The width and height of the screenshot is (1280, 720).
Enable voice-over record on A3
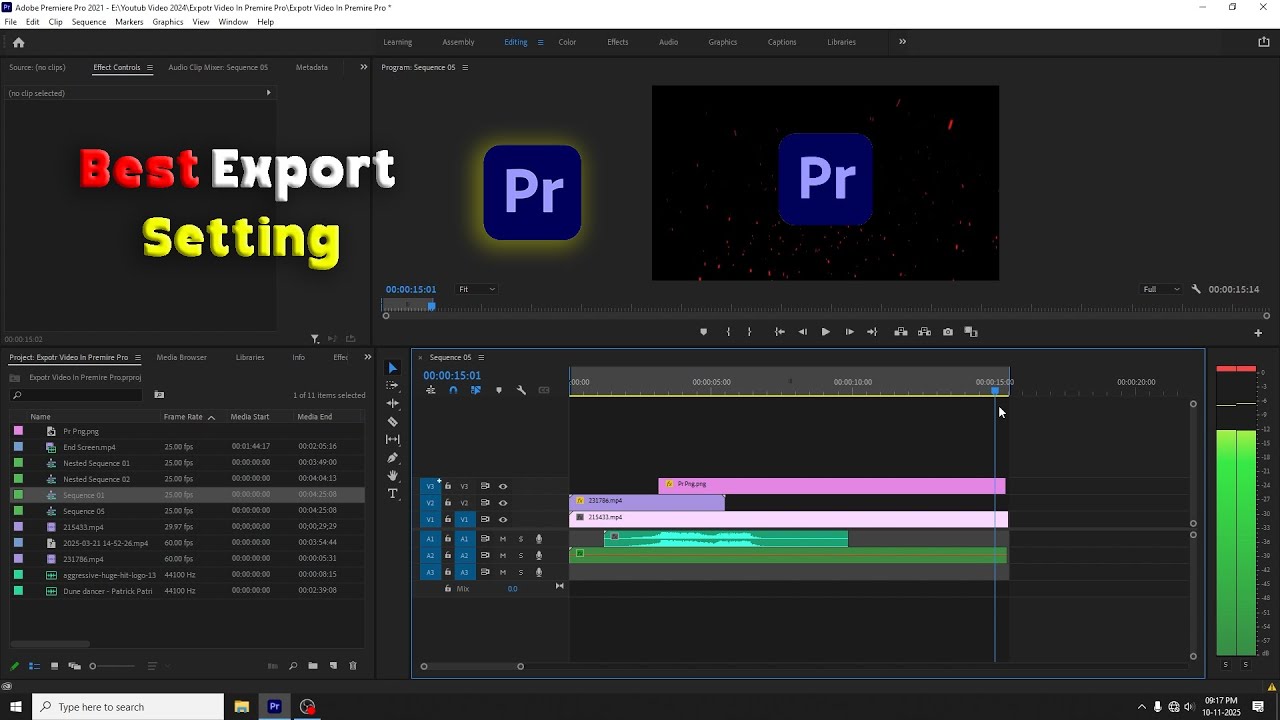coord(539,572)
